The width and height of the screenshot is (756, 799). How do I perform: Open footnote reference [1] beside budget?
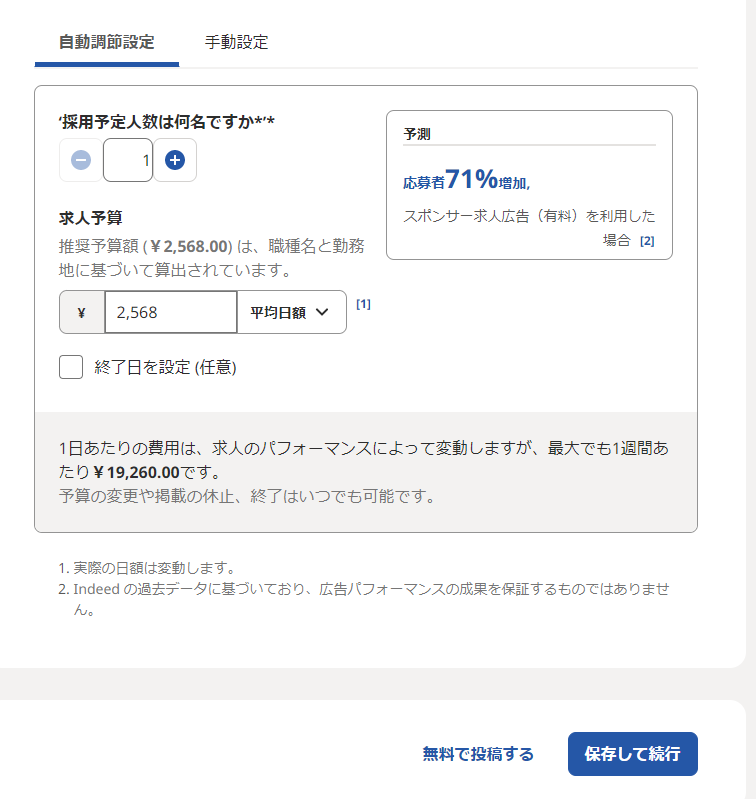(x=363, y=304)
